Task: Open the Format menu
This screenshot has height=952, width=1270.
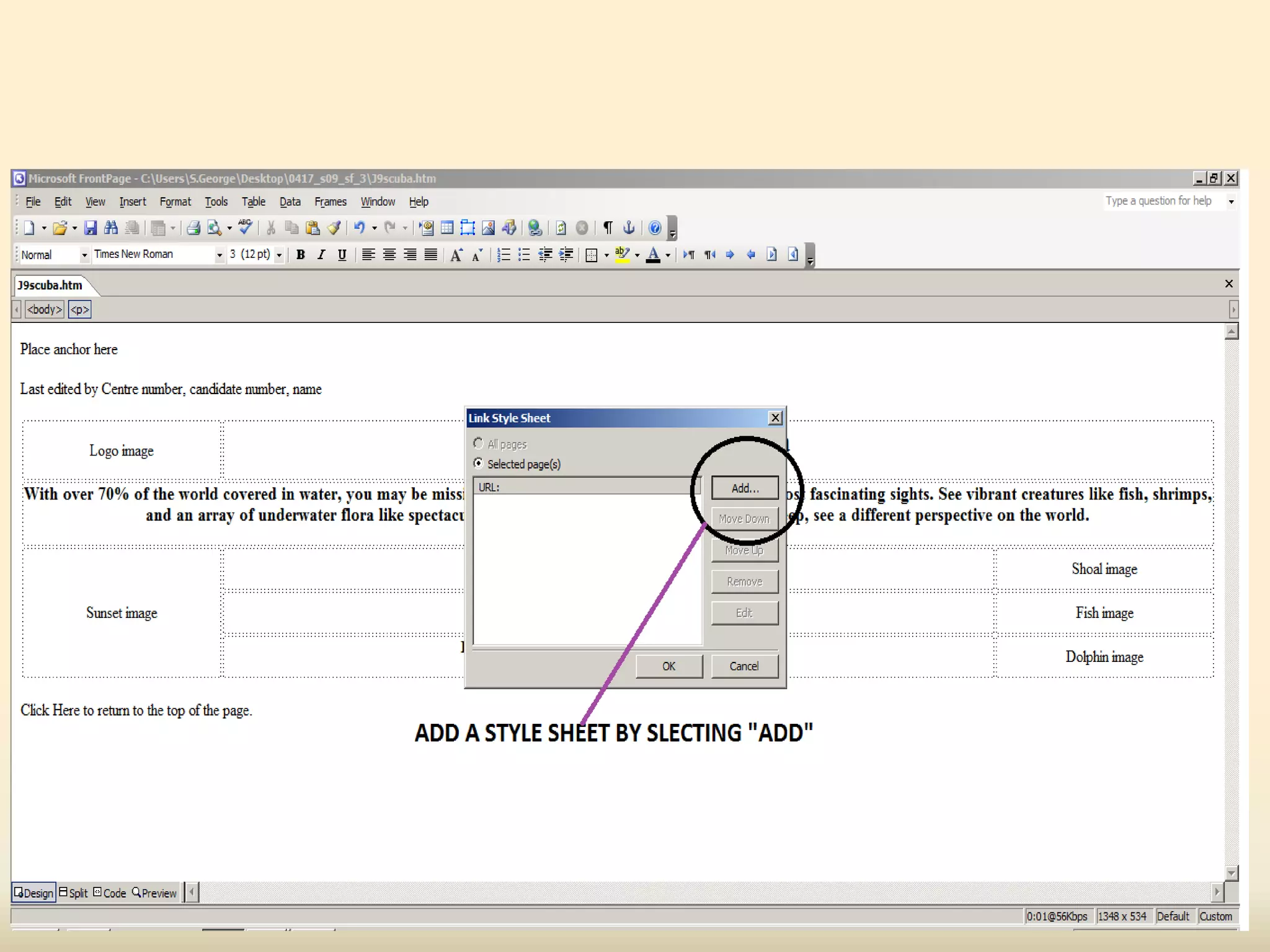Action: point(175,202)
